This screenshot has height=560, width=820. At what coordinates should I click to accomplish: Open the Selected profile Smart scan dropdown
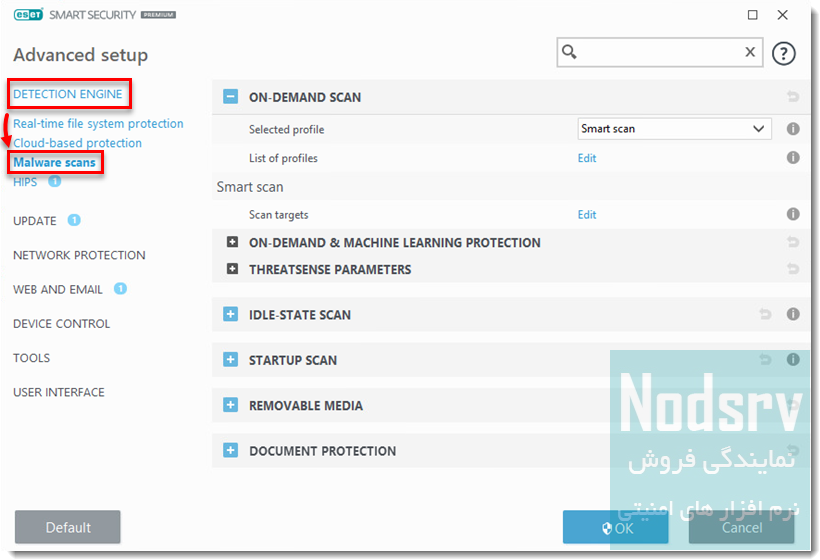(x=674, y=129)
